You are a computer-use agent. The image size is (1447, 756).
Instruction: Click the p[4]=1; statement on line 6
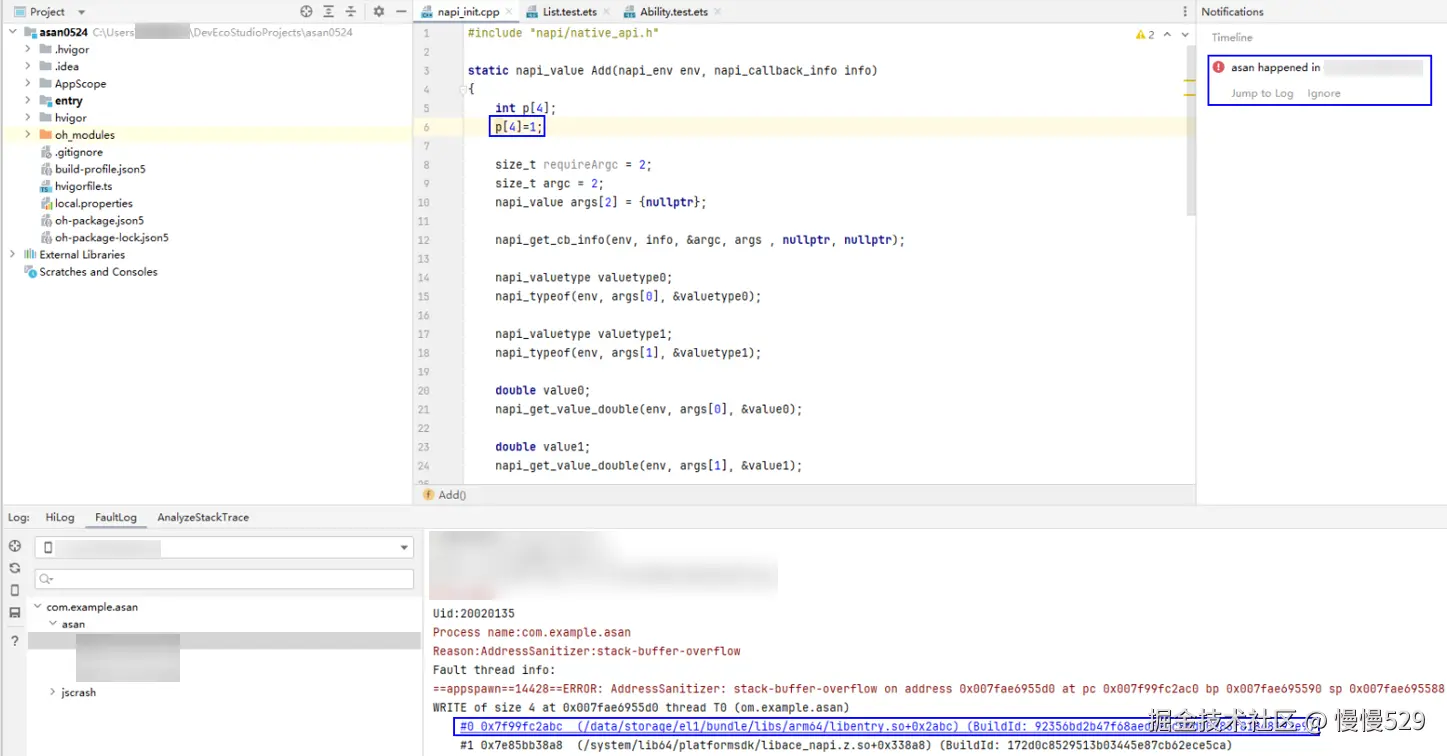click(518, 127)
